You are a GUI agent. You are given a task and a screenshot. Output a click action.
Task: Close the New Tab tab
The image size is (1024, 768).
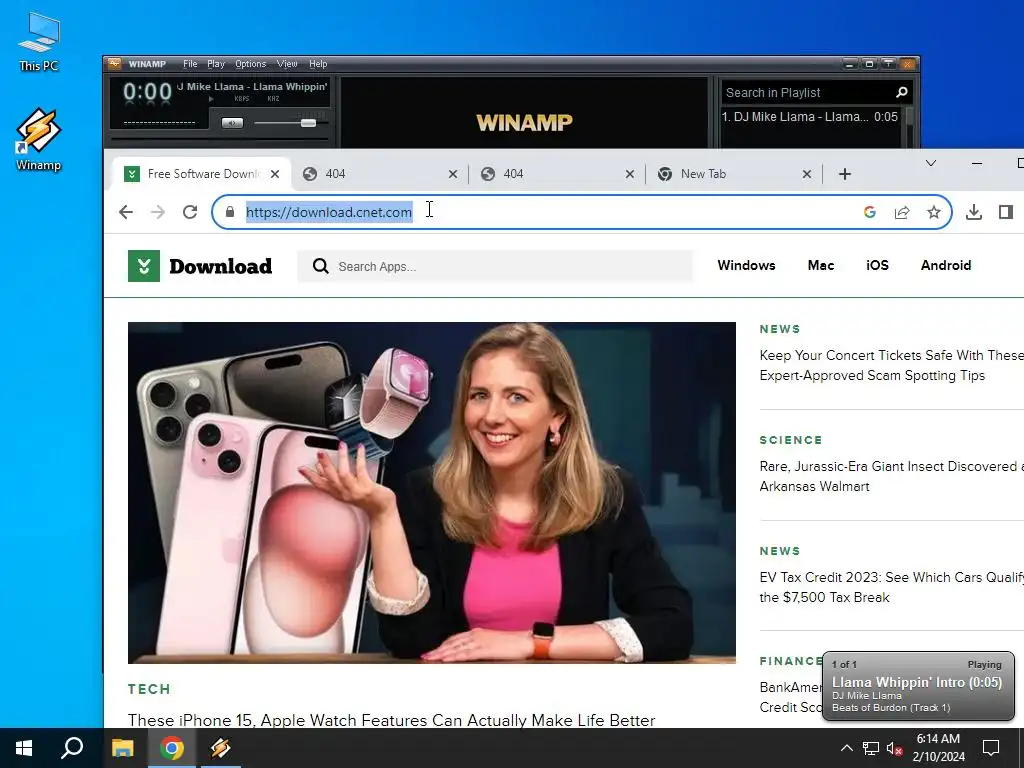(807, 174)
